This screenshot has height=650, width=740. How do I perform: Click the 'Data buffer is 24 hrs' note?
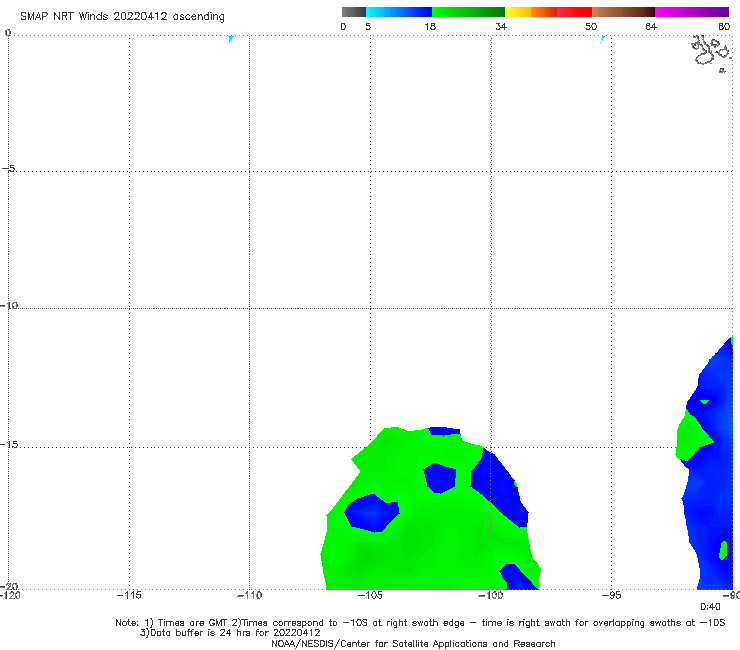[230, 633]
